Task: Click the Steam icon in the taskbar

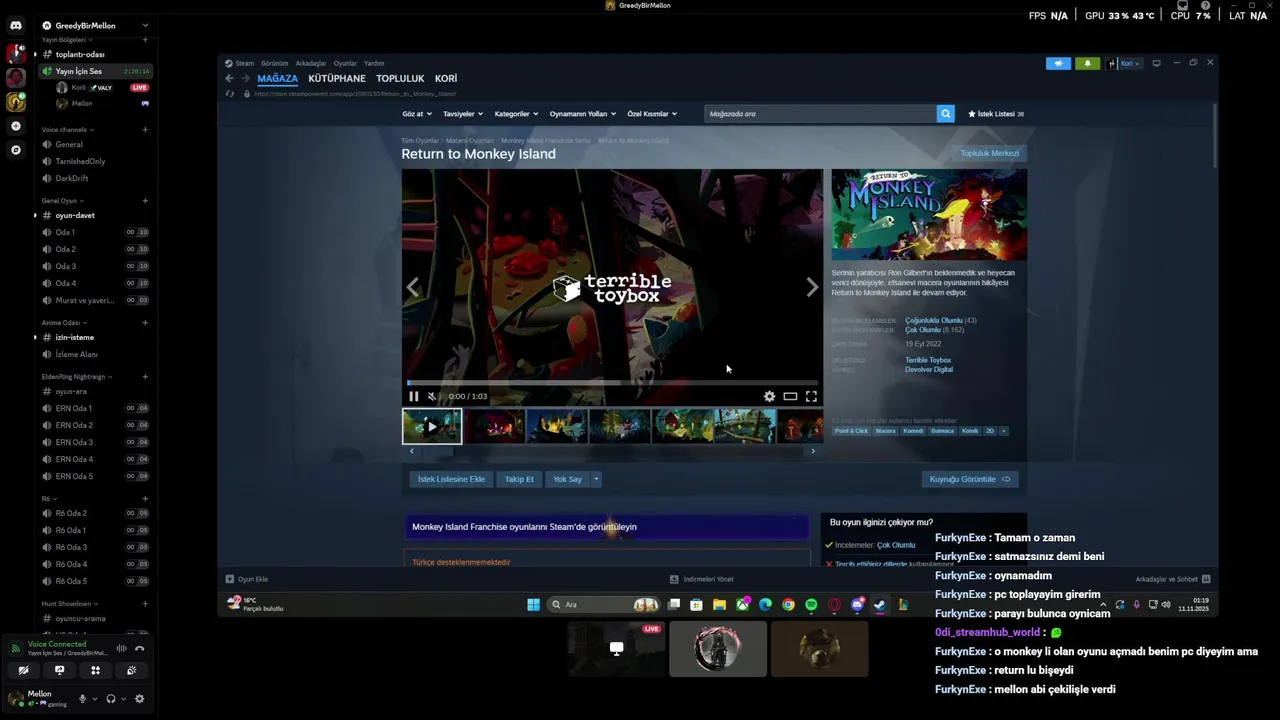Action: [879, 604]
